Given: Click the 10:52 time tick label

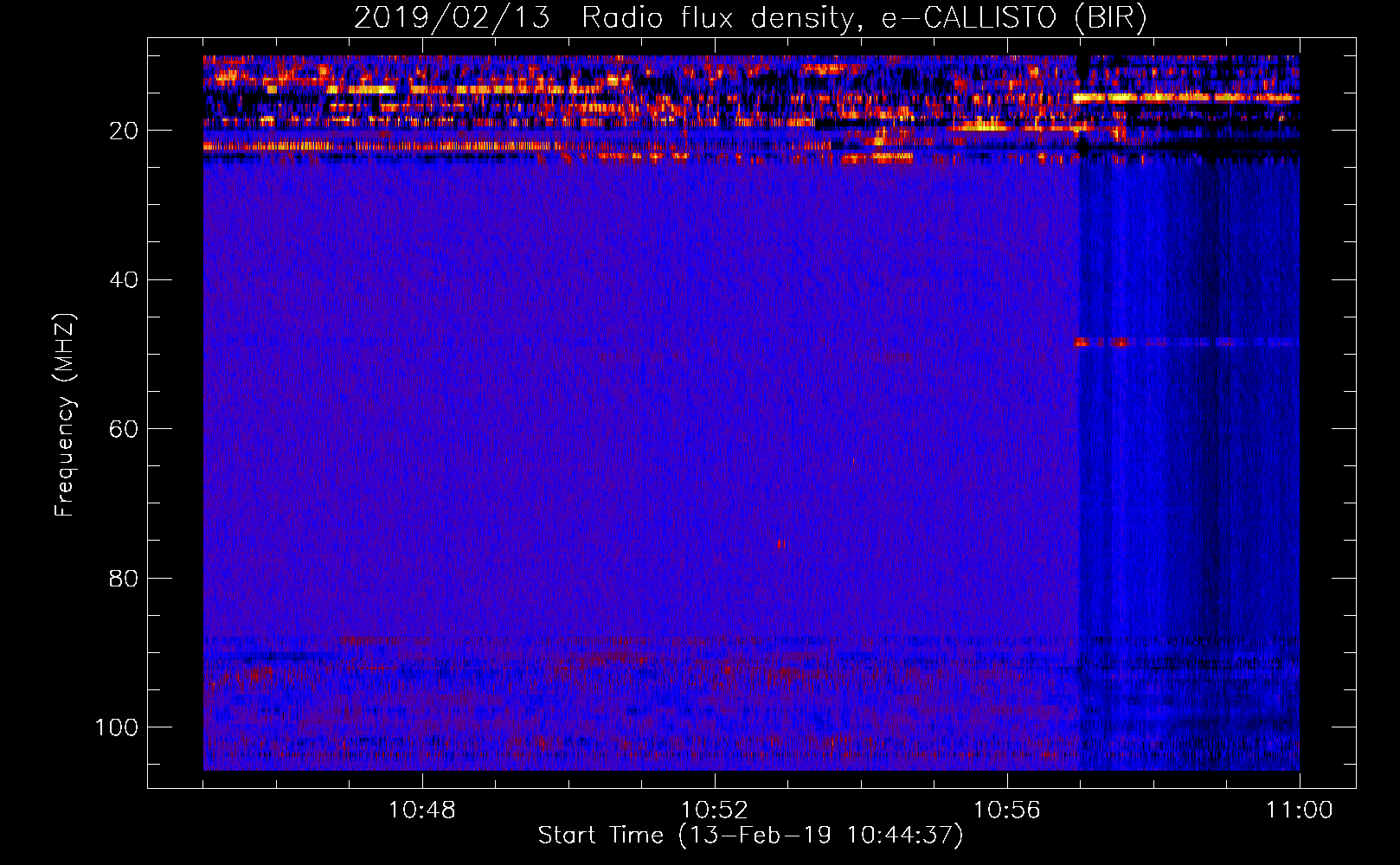Looking at the screenshot, I should coord(715,811).
